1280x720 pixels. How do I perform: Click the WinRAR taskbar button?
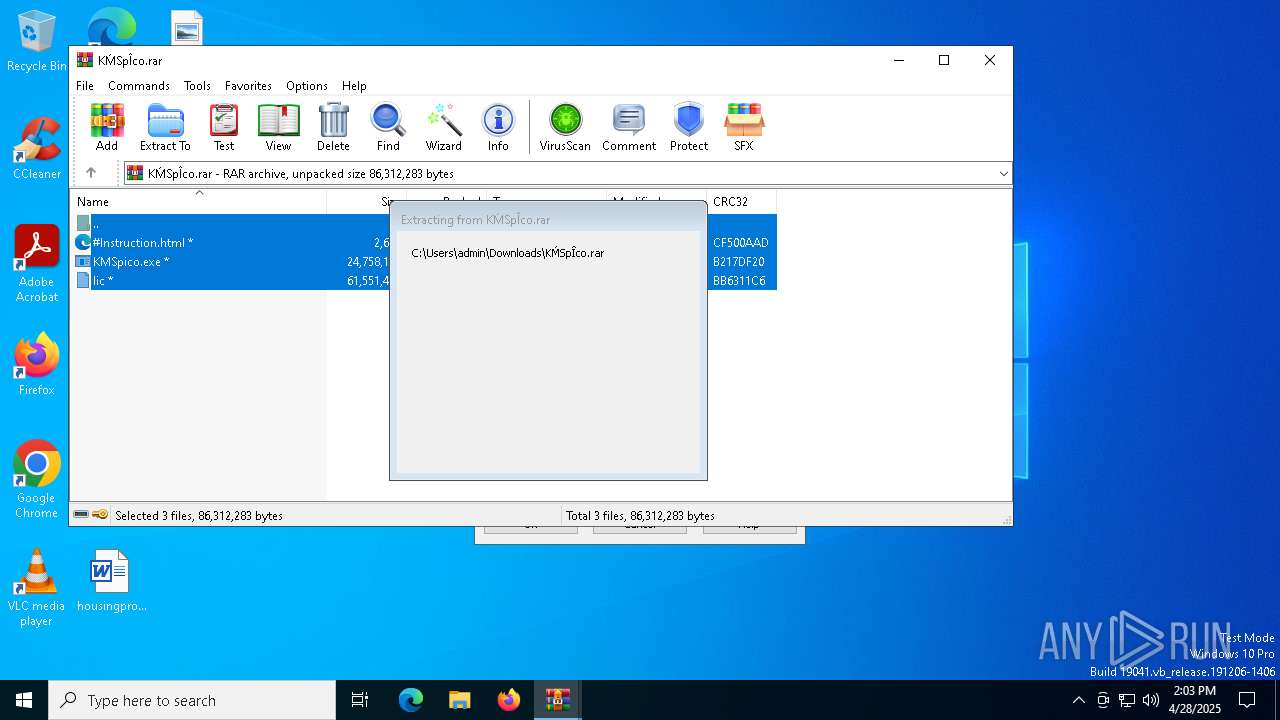click(557, 700)
